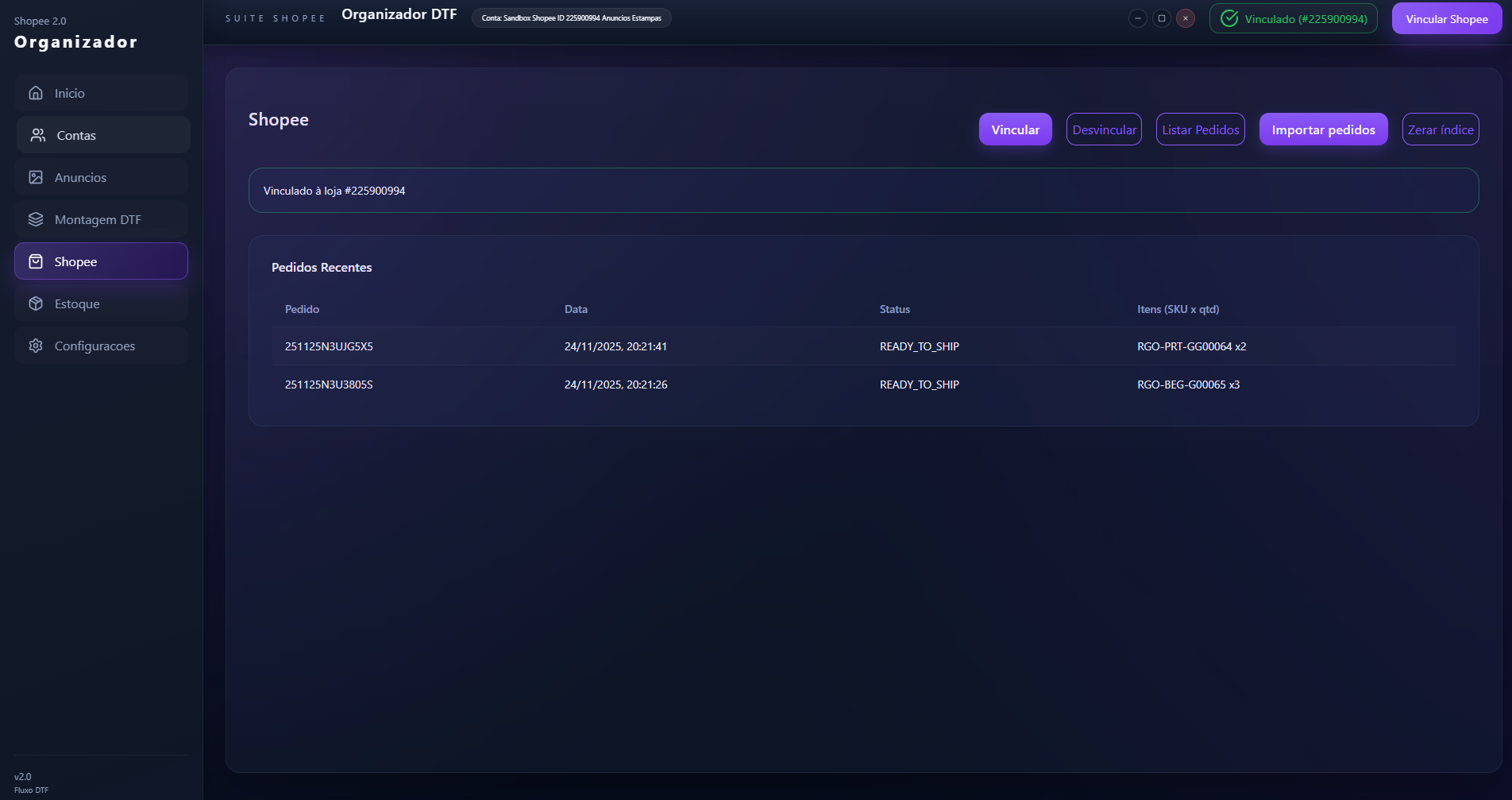Click the Status column header

pos(894,309)
